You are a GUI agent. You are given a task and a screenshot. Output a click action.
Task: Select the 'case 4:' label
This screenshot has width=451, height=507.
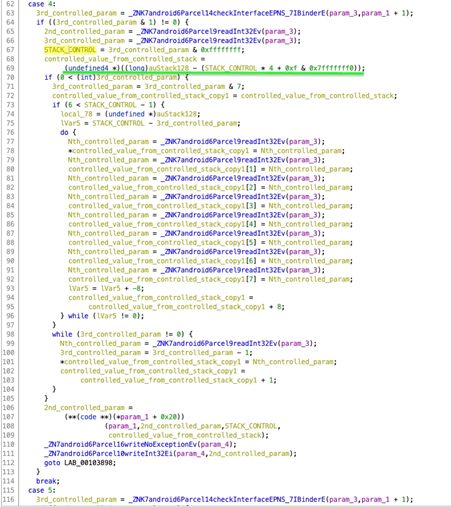click(42, 4)
